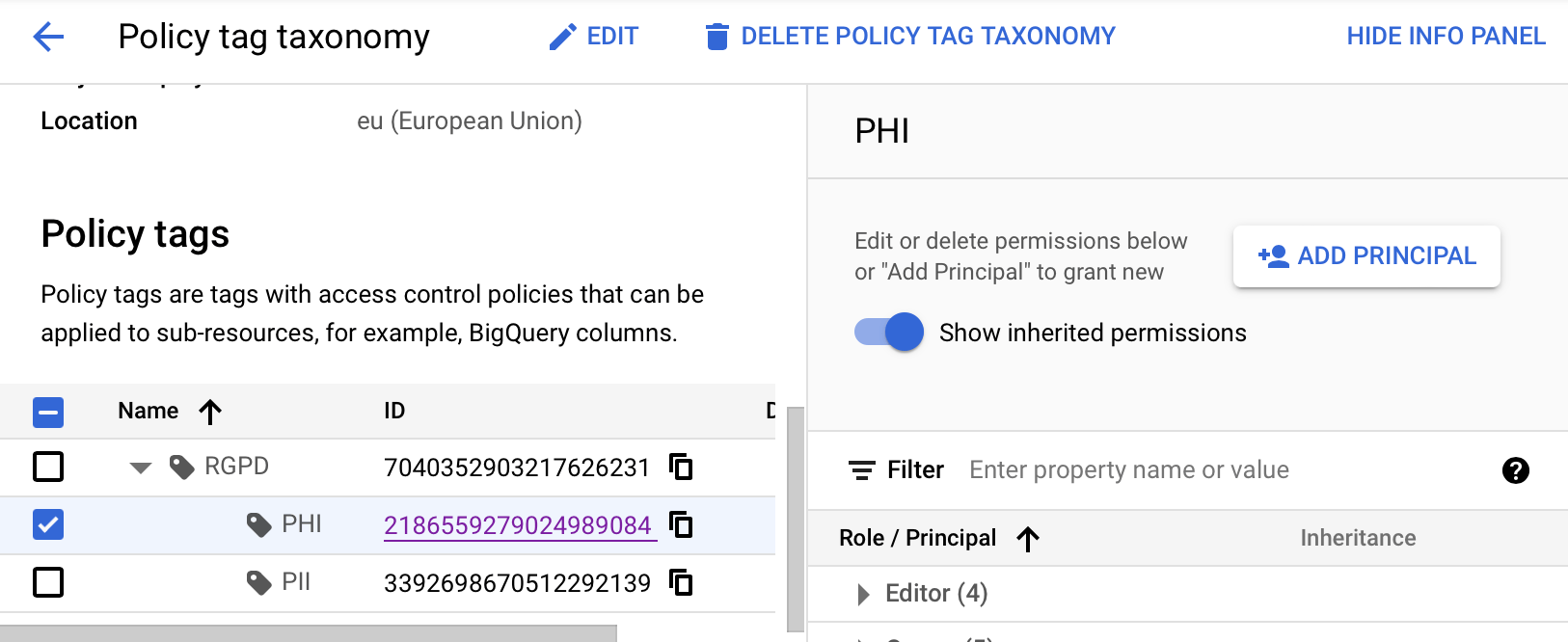The image size is (1568, 642).
Task: Collapse the RGPD tag tree
Action: [141, 468]
